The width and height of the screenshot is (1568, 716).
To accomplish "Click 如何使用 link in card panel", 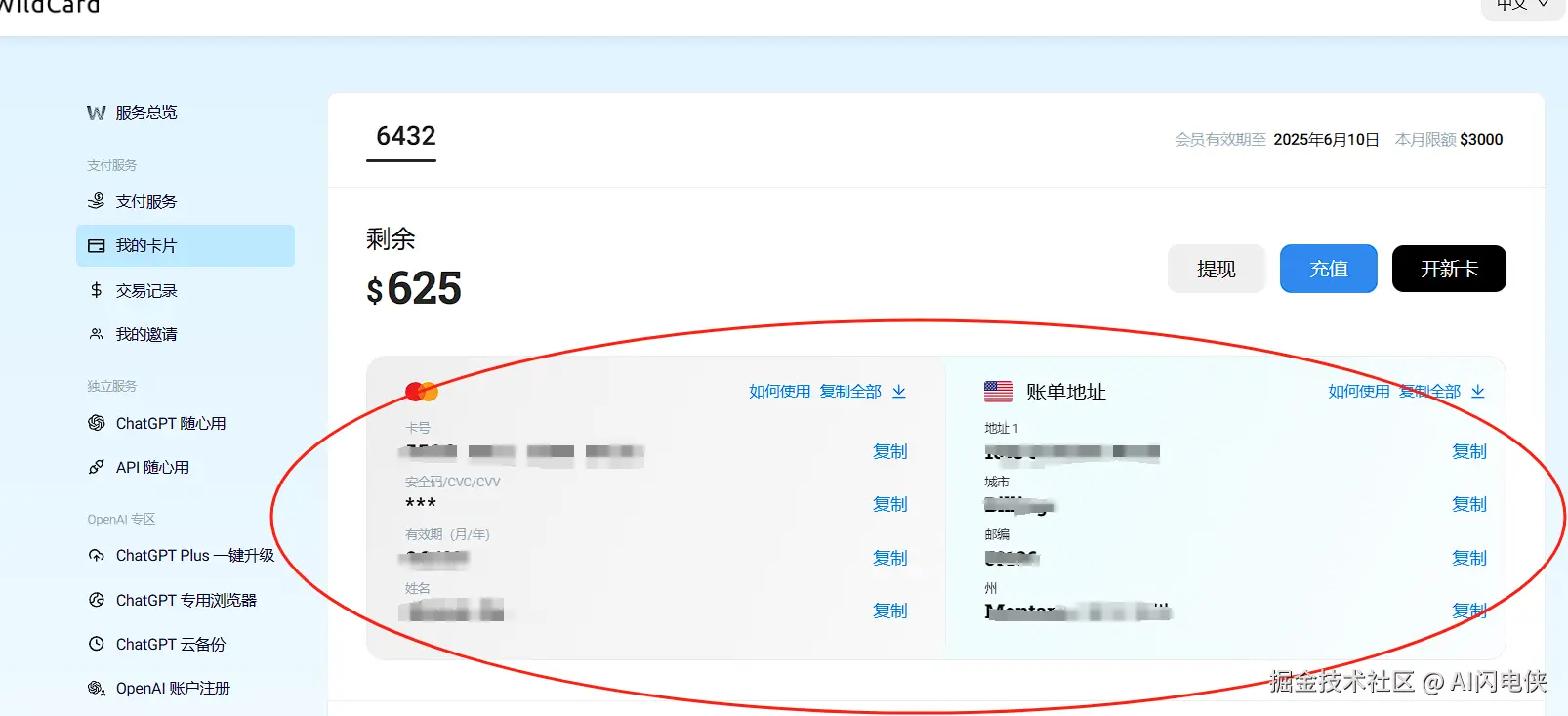I will coord(779,392).
